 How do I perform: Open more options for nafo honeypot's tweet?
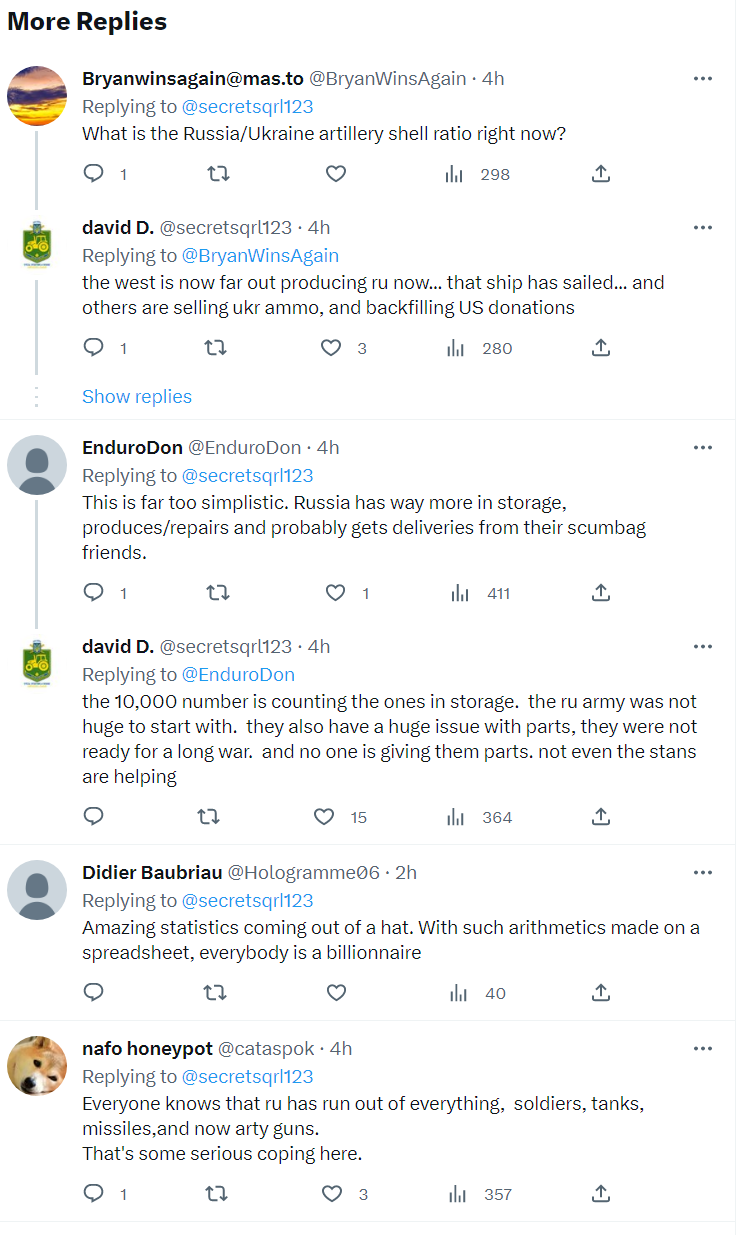703,1049
